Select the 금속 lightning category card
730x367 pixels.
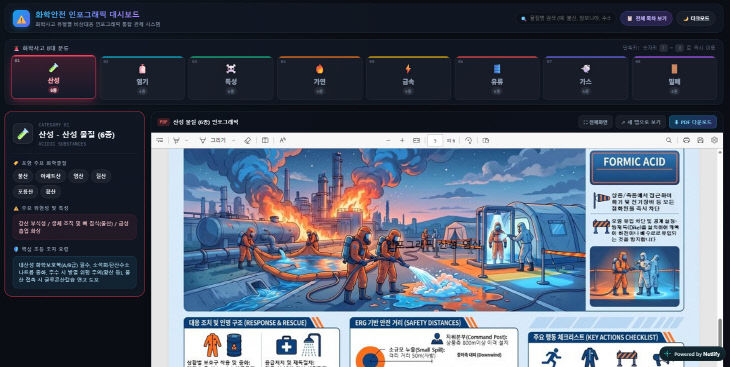408,78
